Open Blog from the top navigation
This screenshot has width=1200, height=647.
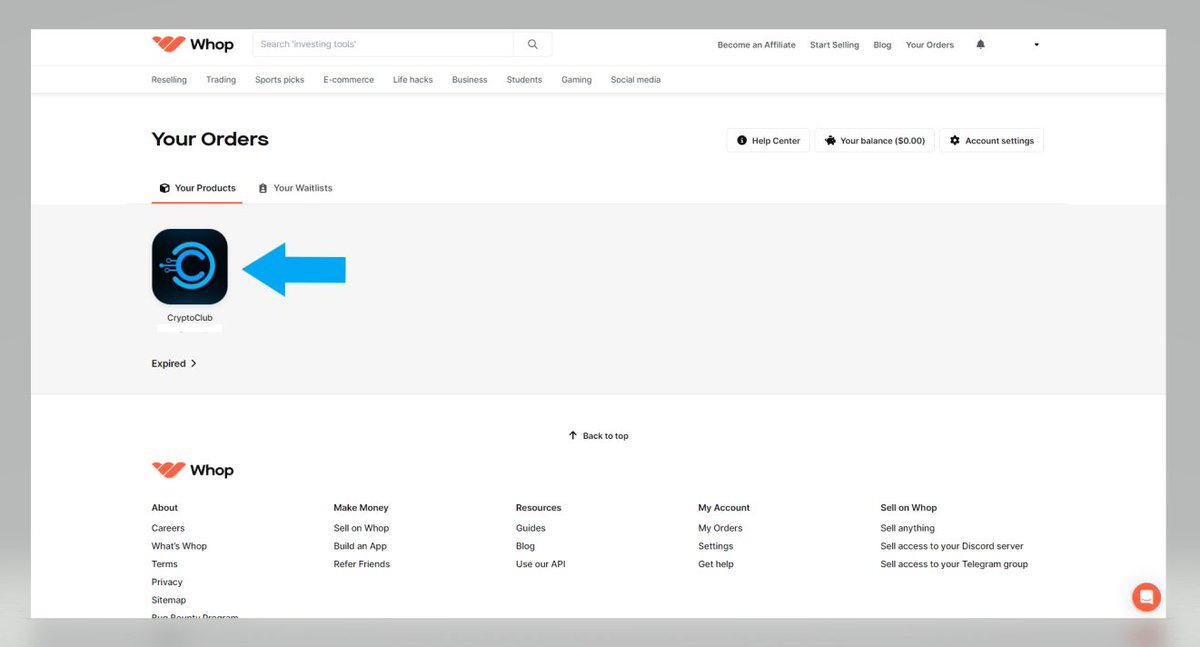click(882, 45)
